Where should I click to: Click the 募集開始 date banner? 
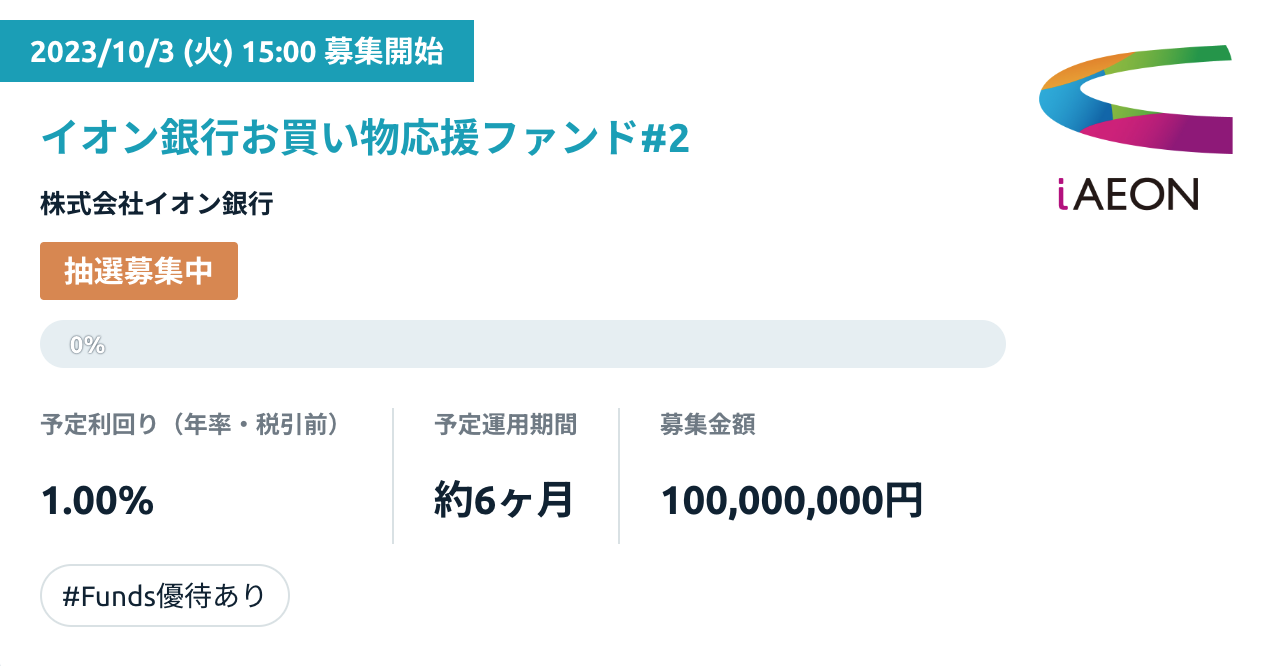coord(237,53)
